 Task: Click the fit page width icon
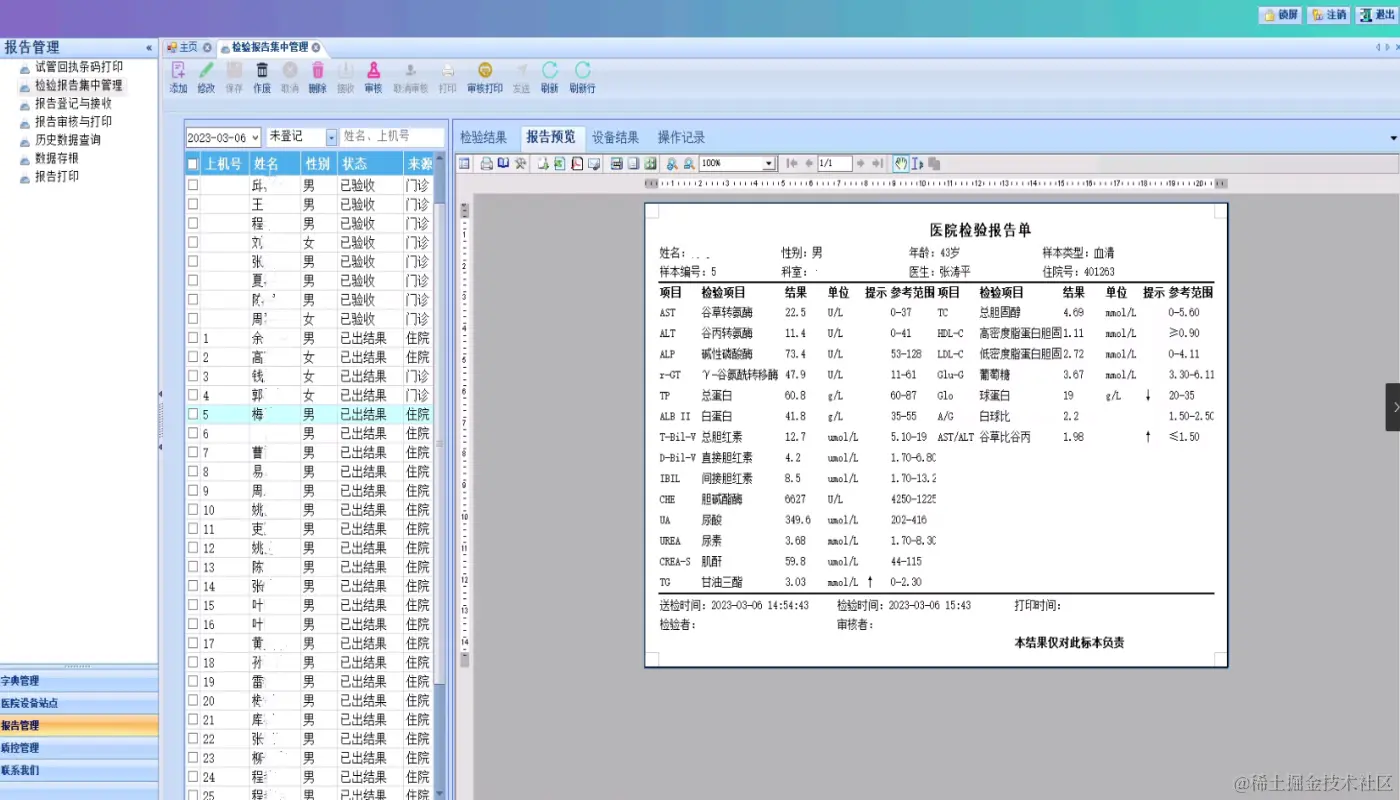(x=617, y=164)
